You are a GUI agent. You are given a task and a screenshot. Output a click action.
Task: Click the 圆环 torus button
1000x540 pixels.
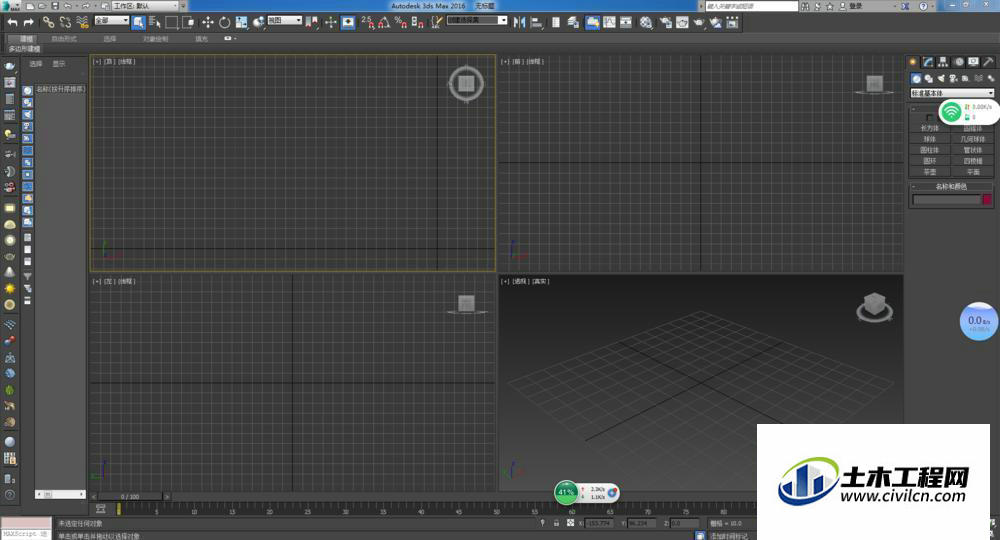[930, 161]
